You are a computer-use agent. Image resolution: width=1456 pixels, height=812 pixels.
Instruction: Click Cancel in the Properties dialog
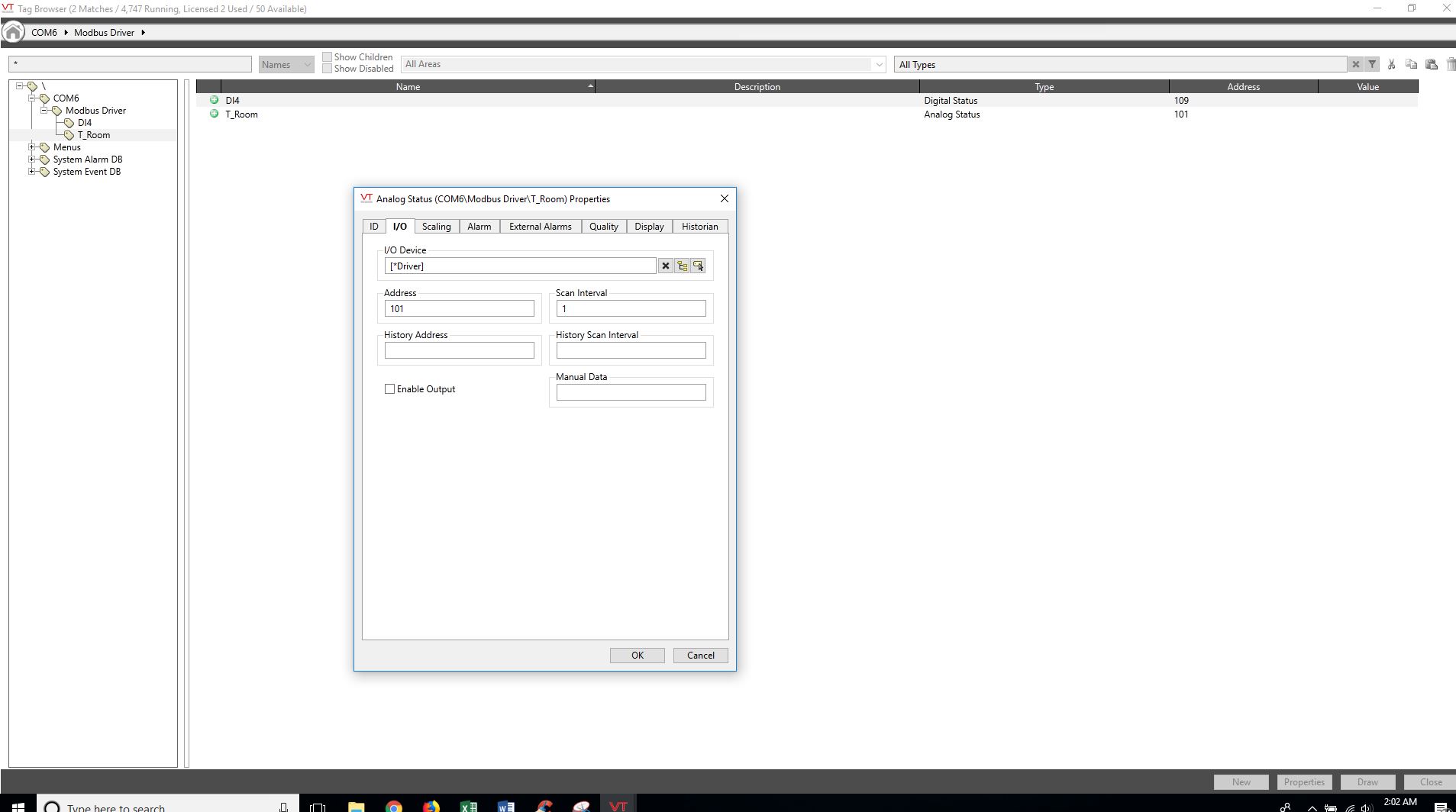click(701, 656)
